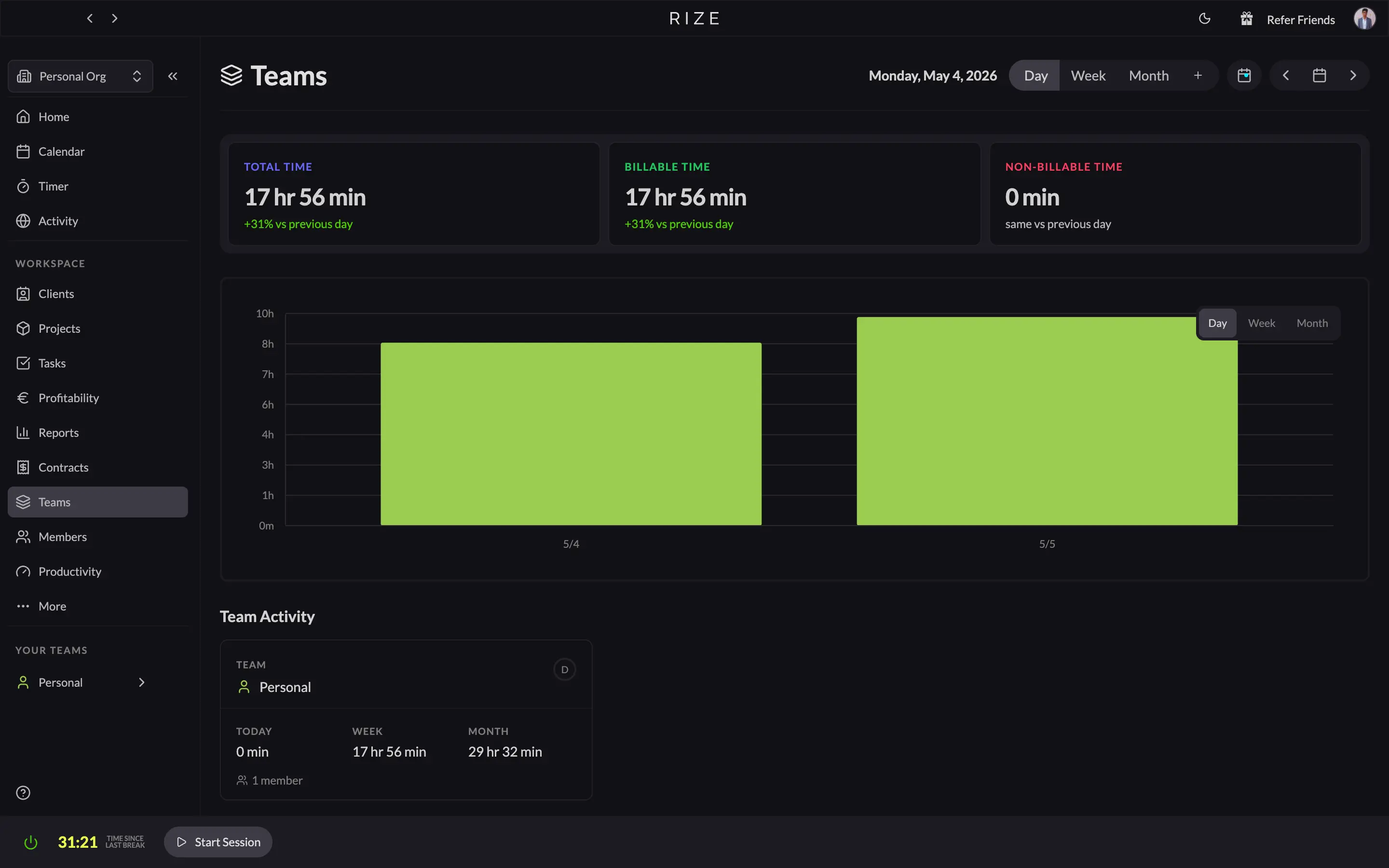Open the Personal Org workspace switcher

coord(81,76)
